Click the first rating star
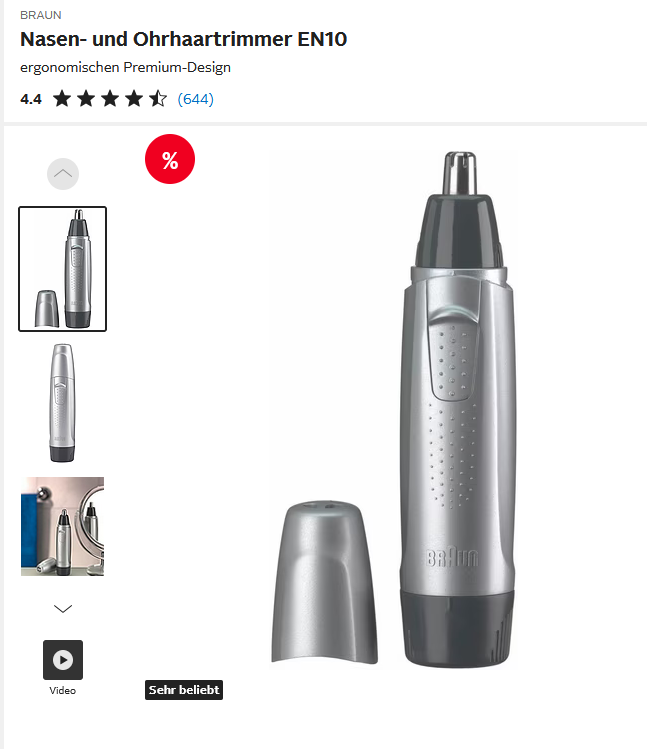This screenshot has width=647, height=749. pos(62,99)
